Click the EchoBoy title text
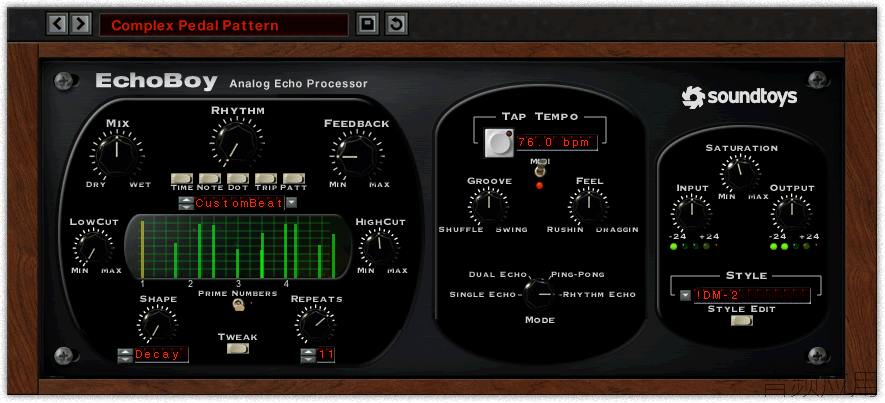This screenshot has width=885, height=403. coord(156,81)
